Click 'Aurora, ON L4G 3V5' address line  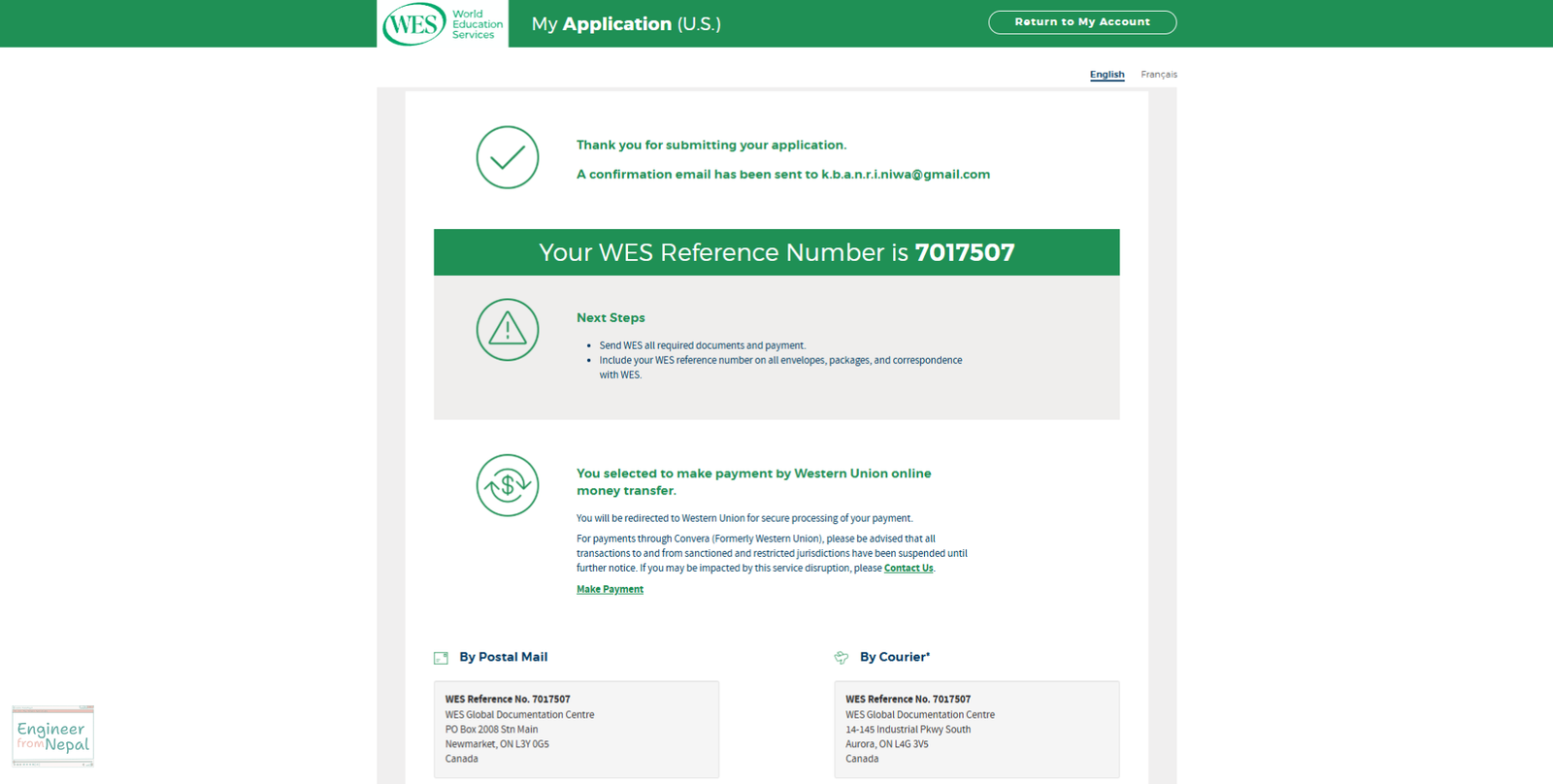coord(887,744)
